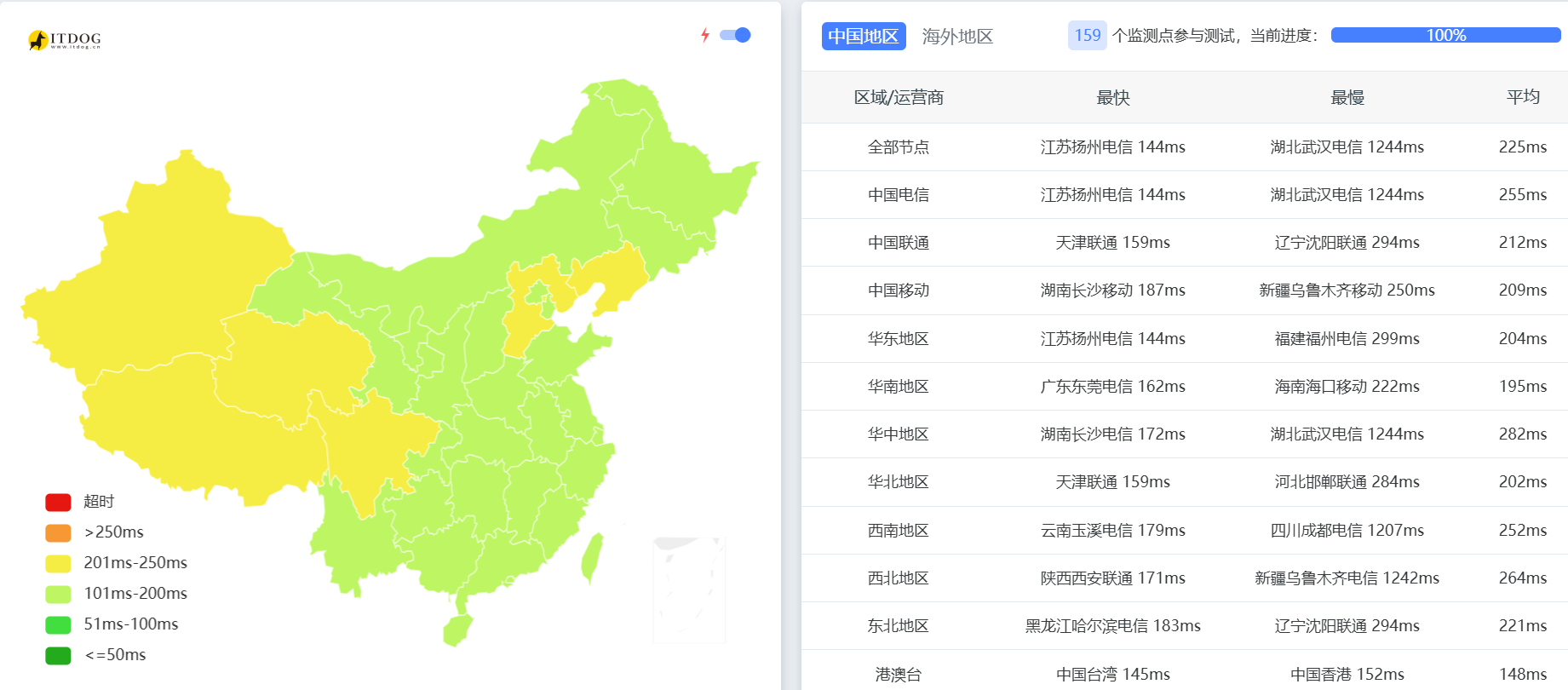
Task: Switch to the 海外地区 tab
Action: tap(957, 36)
